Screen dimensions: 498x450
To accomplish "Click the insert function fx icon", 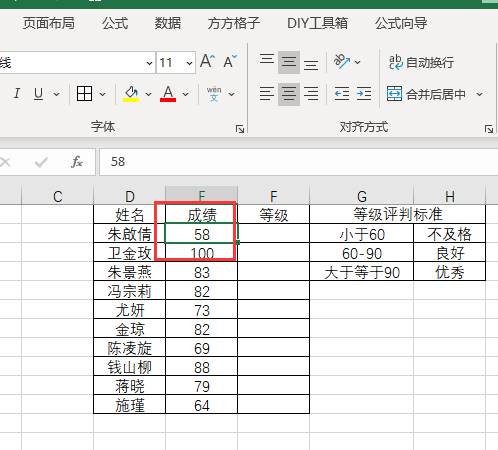I will click(77, 162).
